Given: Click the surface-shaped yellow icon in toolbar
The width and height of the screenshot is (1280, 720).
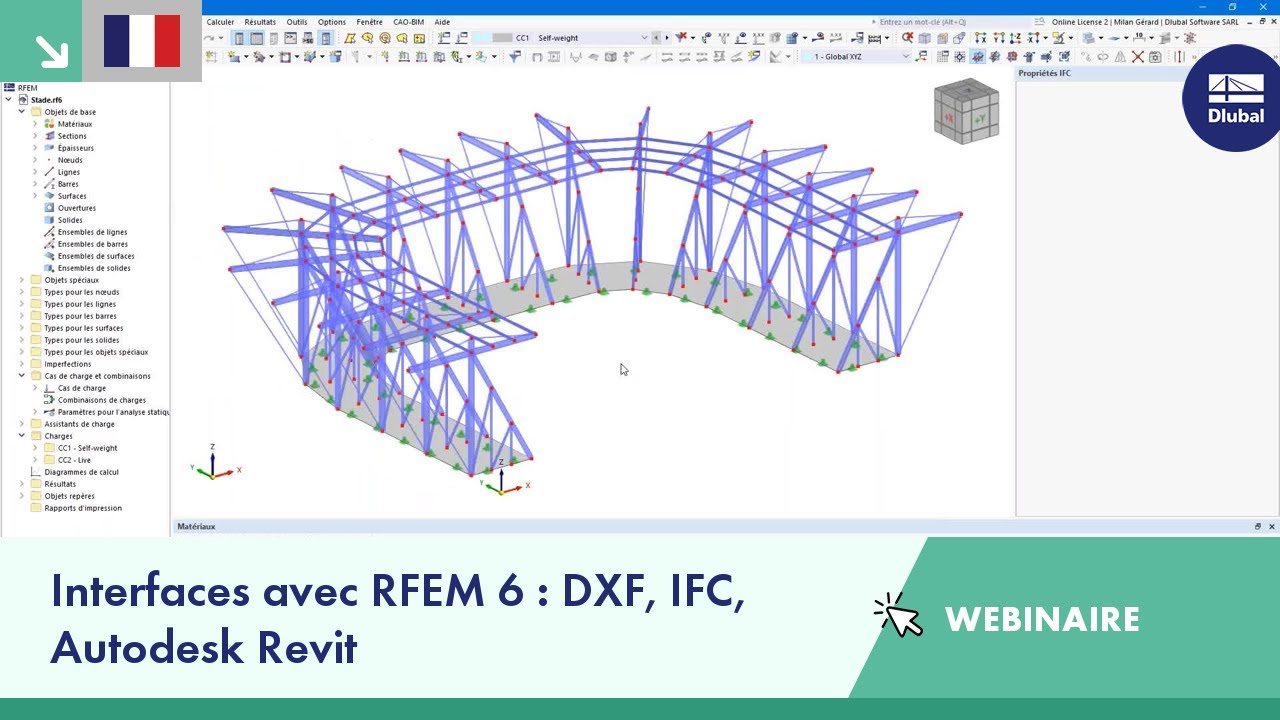Looking at the screenshot, I should click(350, 38).
